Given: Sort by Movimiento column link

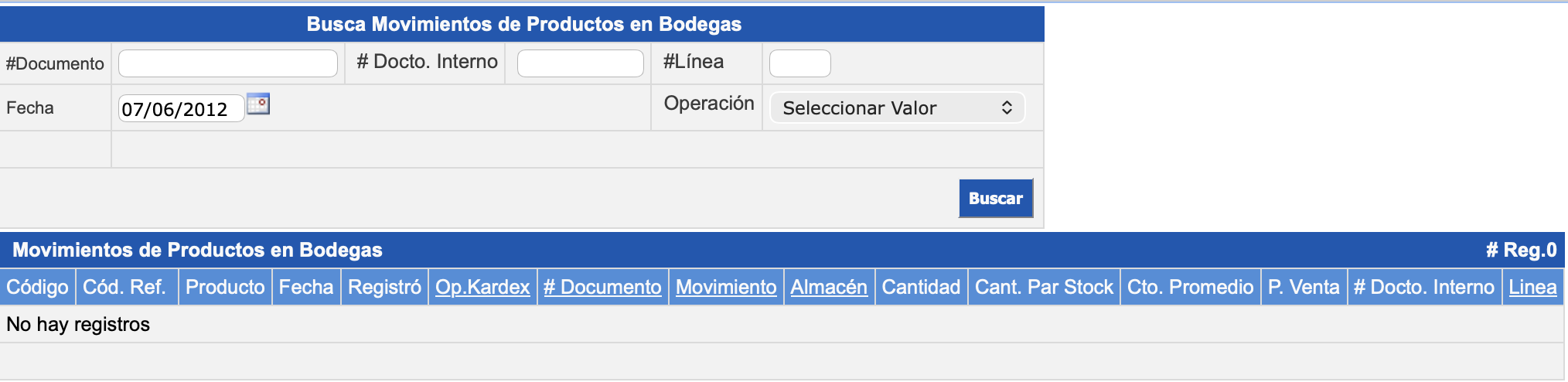Looking at the screenshot, I should (x=726, y=288).
